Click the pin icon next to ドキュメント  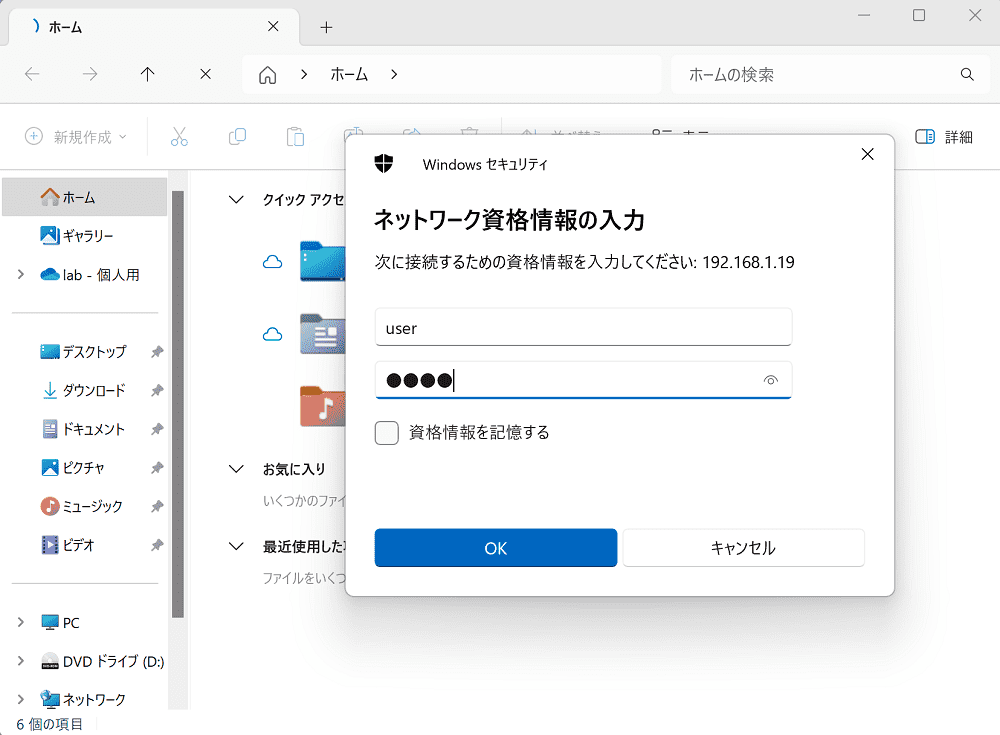point(157,429)
